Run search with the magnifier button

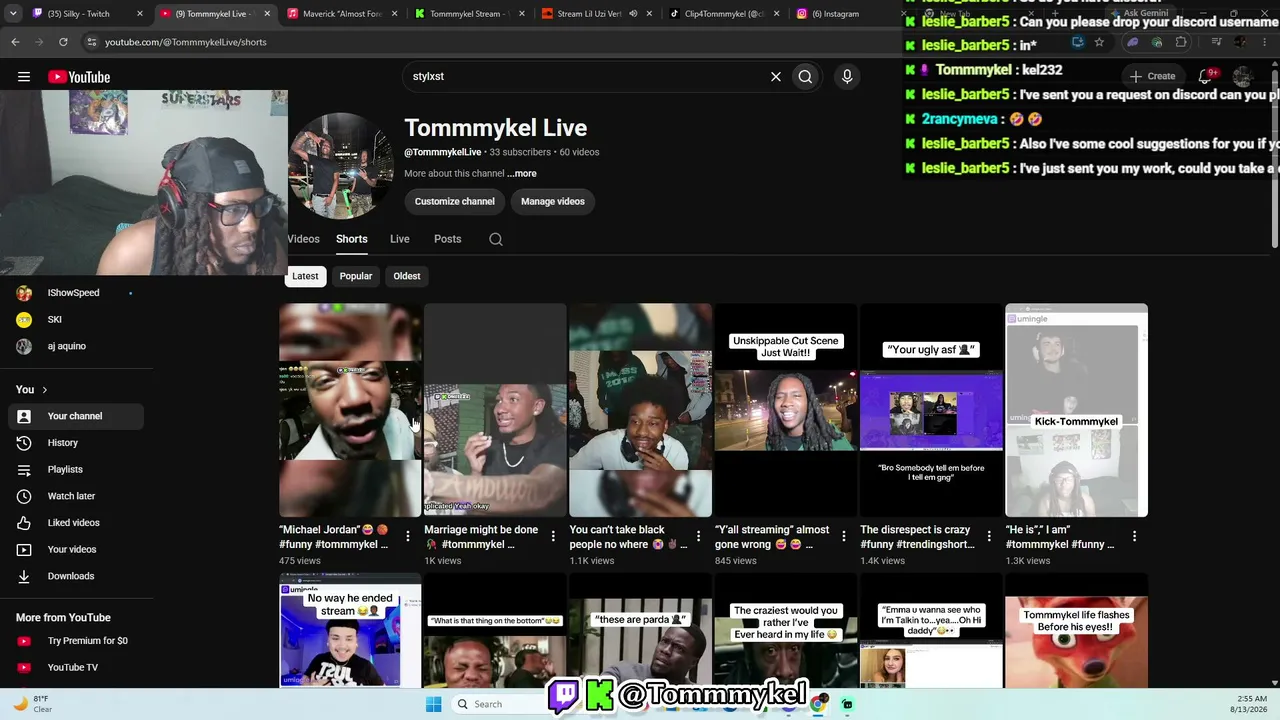tap(805, 77)
